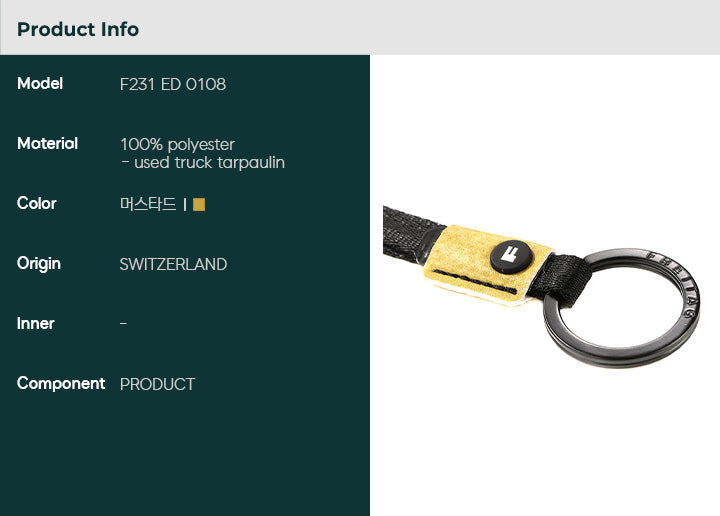Click the Material label
The width and height of the screenshot is (720, 516).
click(x=47, y=143)
